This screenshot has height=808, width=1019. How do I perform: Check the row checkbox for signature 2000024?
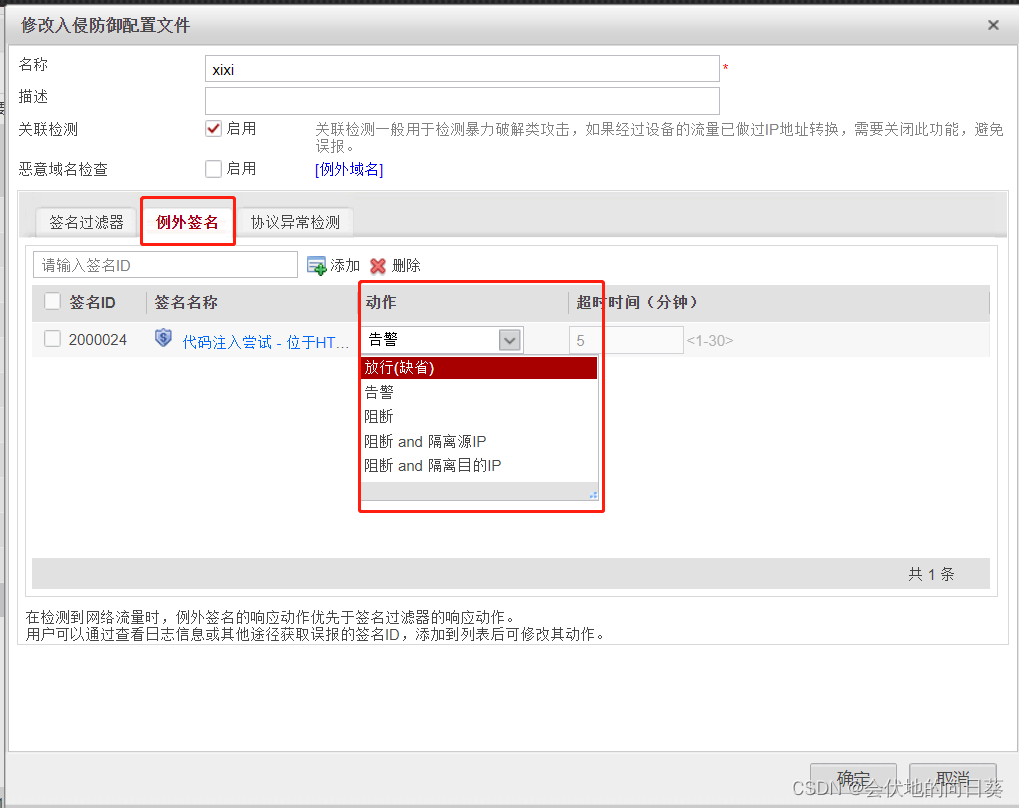(x=51, y=339)
